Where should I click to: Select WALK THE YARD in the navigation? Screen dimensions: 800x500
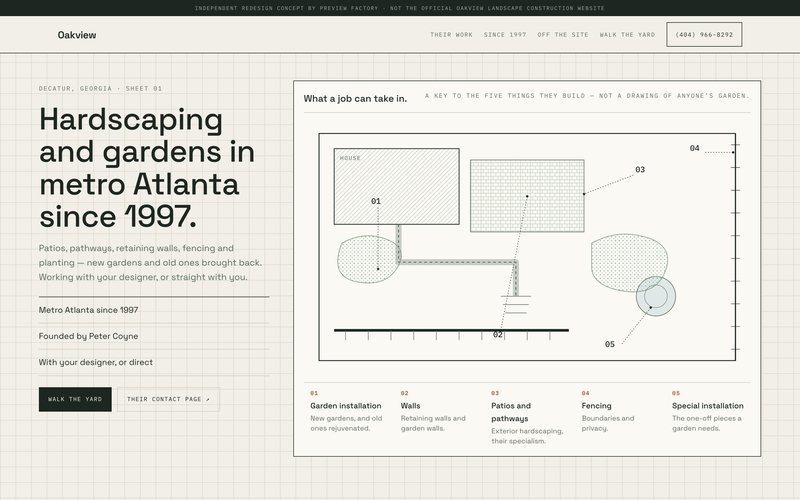click(627, 35)
